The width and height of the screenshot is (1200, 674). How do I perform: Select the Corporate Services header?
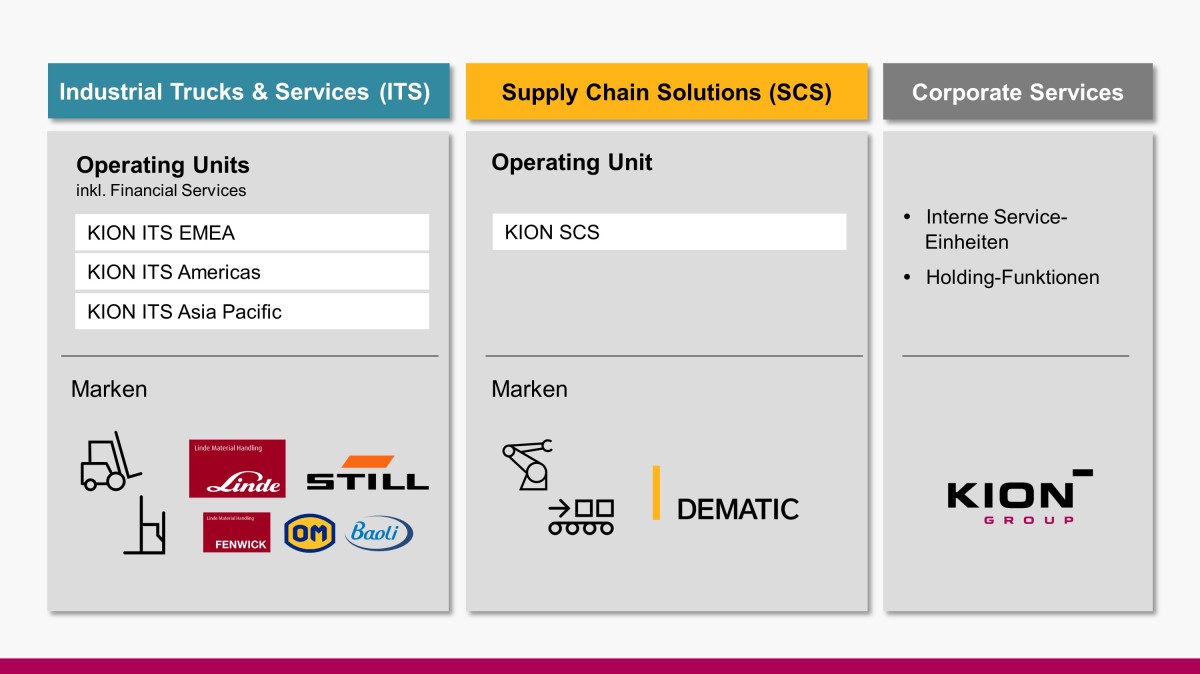pos(1017,92)
